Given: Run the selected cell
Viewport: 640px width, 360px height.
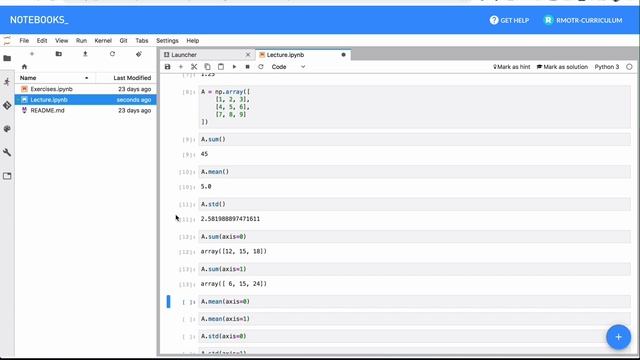Looking at the screenshot, I should (234, 67).
